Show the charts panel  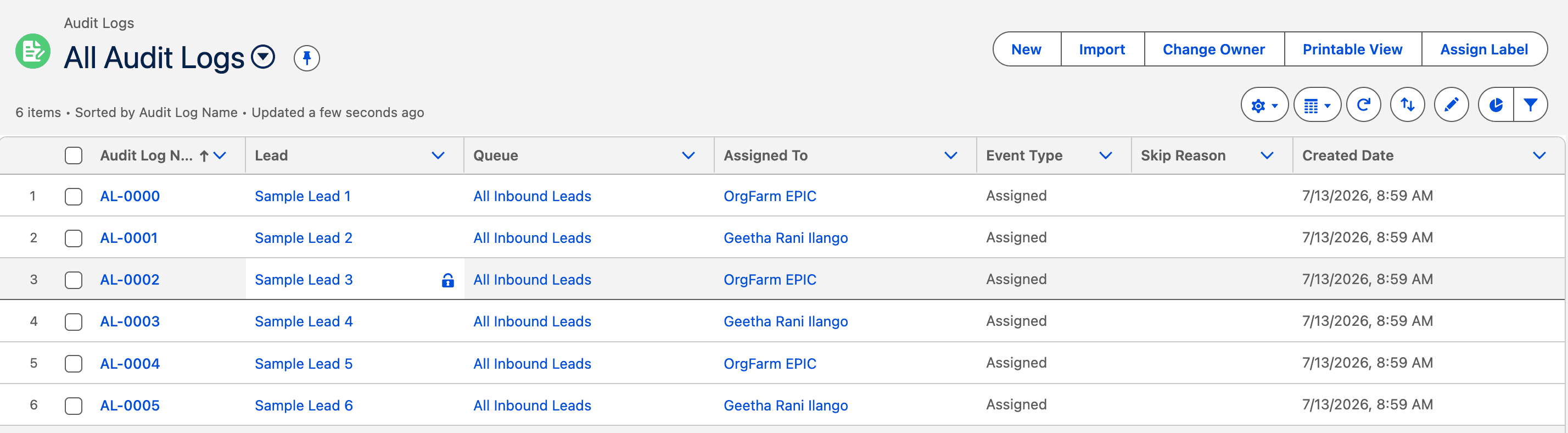[1496, 105]
